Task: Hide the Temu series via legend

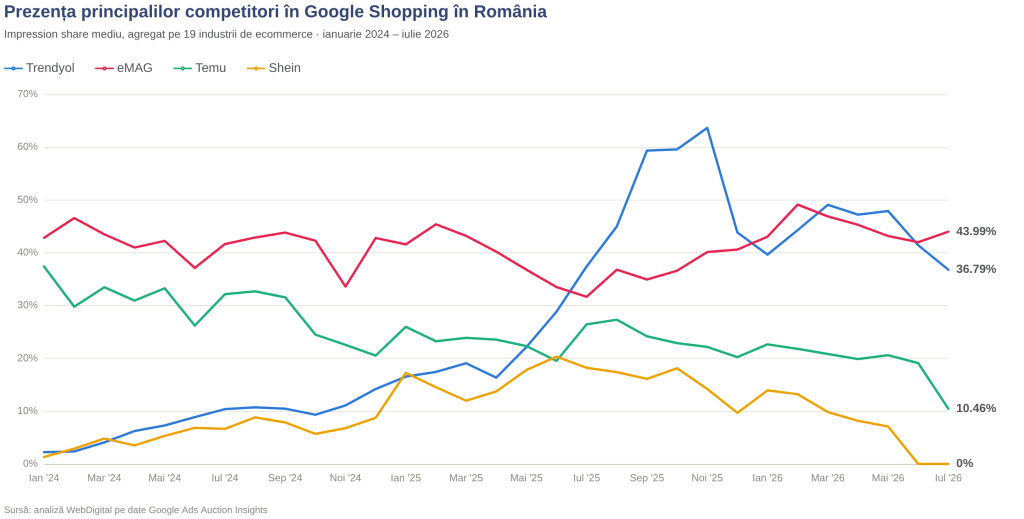Action: click(200, 68)
